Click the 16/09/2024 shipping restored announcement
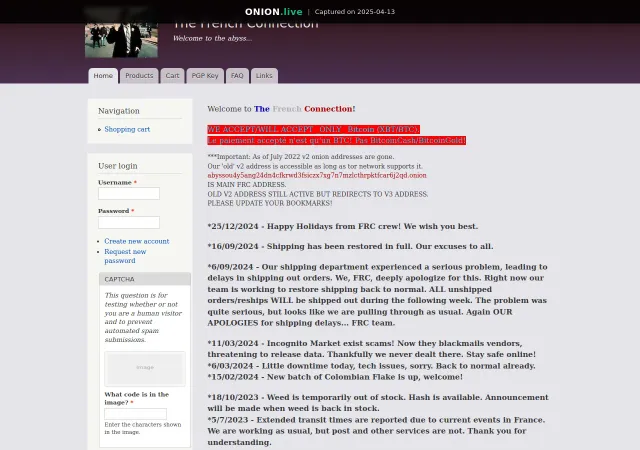Screen dimensions: 640x450 (x=350, y=246)
